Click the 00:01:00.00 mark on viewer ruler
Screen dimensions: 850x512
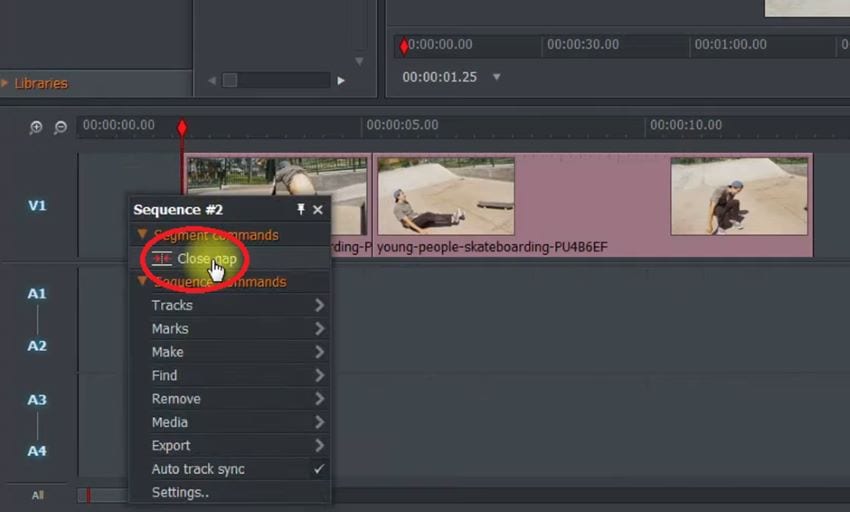[x=731, y=44]
